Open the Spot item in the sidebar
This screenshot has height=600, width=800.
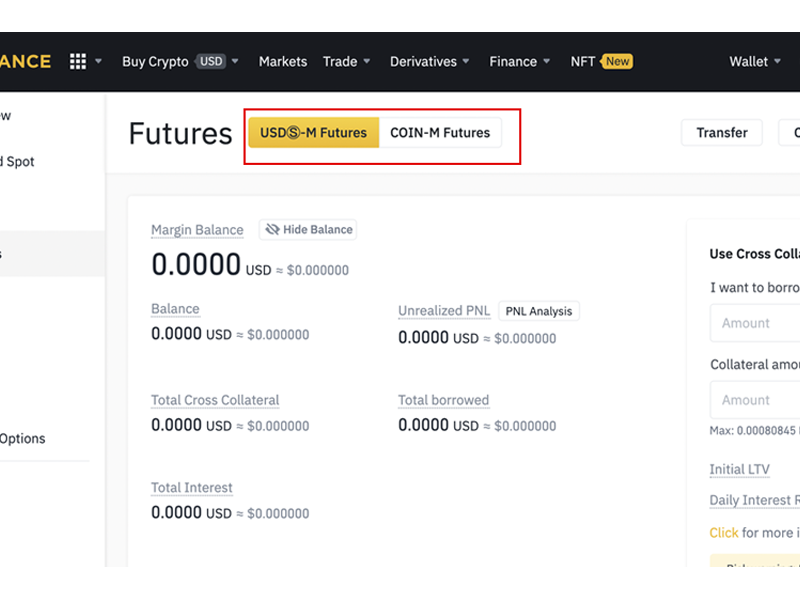pyautogui.click(x=17, y=162)
